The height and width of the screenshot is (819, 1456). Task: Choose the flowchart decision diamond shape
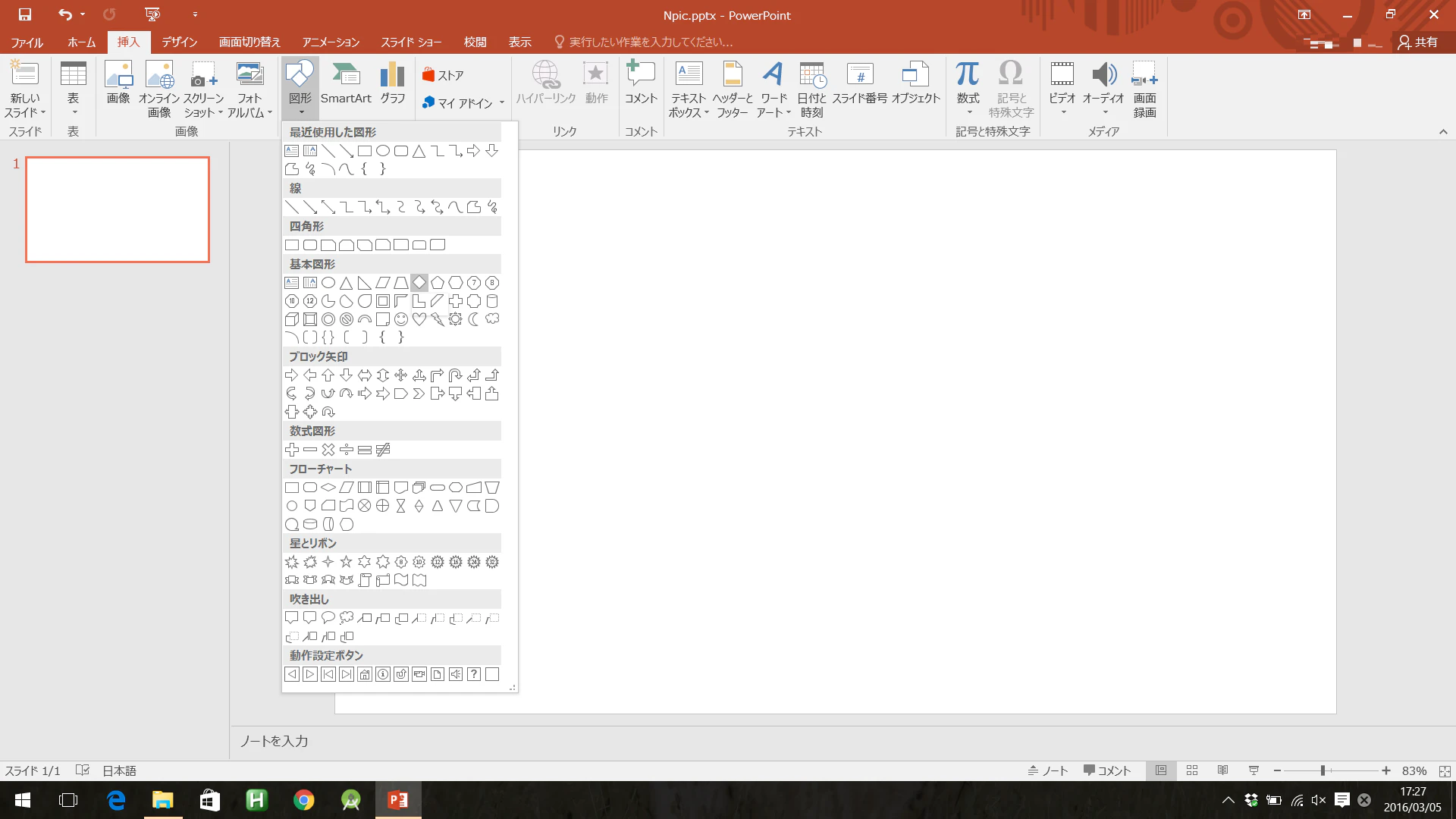tap(328, 488)
